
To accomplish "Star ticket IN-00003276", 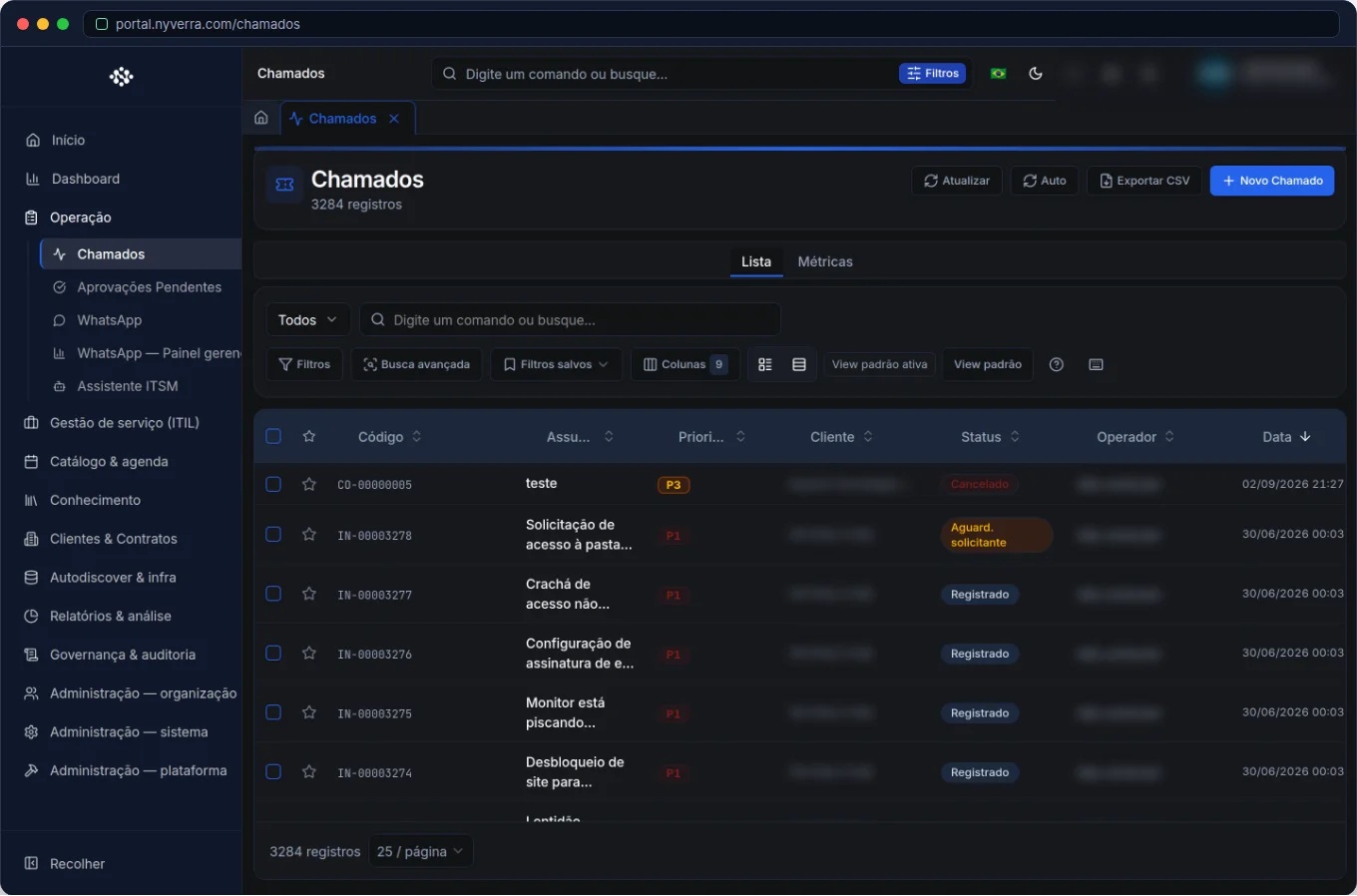I will (x=309, y=654).
